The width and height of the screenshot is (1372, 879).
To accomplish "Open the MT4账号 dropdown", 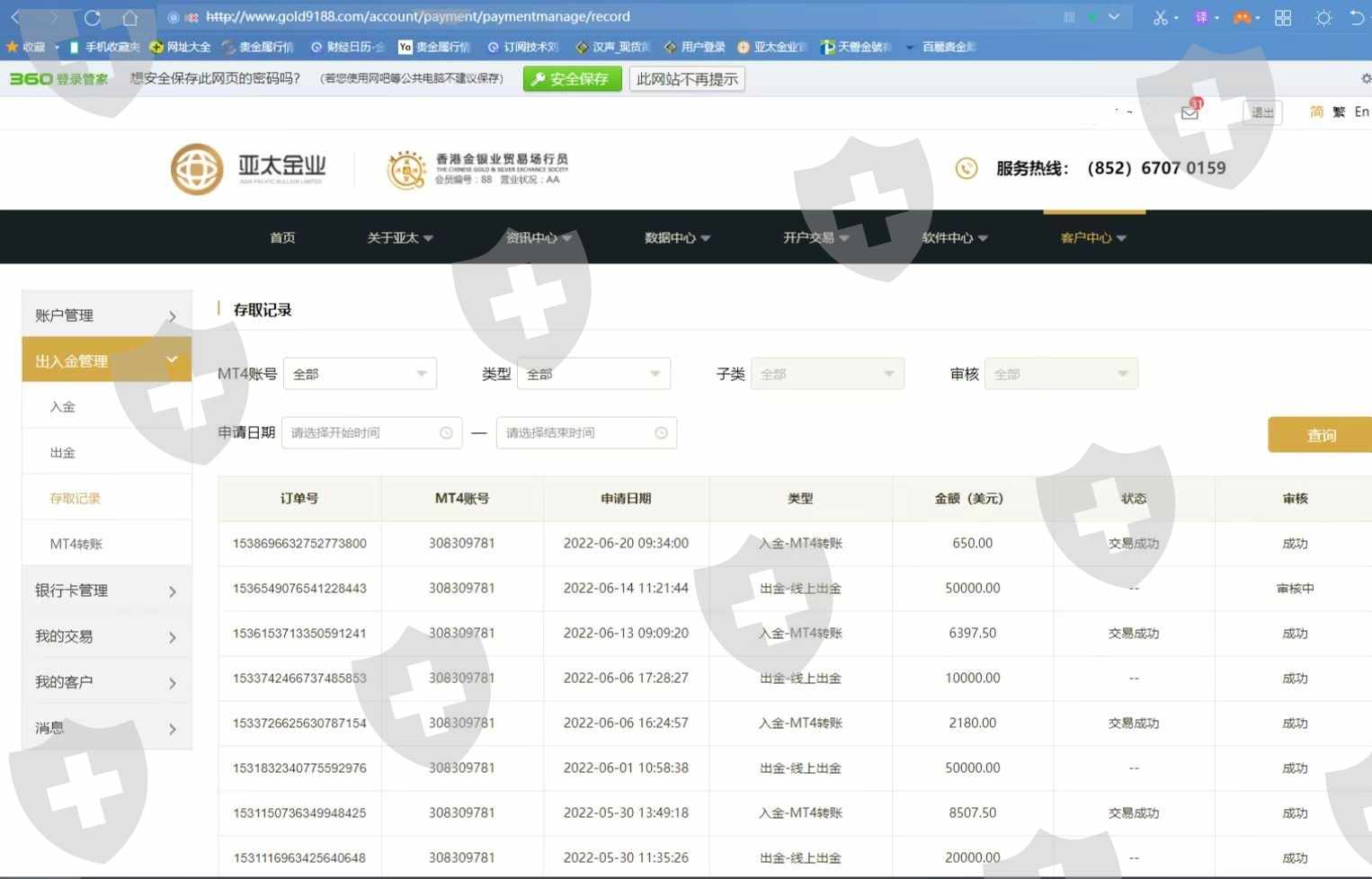I will pyautogui.click(x=360, y=374).
